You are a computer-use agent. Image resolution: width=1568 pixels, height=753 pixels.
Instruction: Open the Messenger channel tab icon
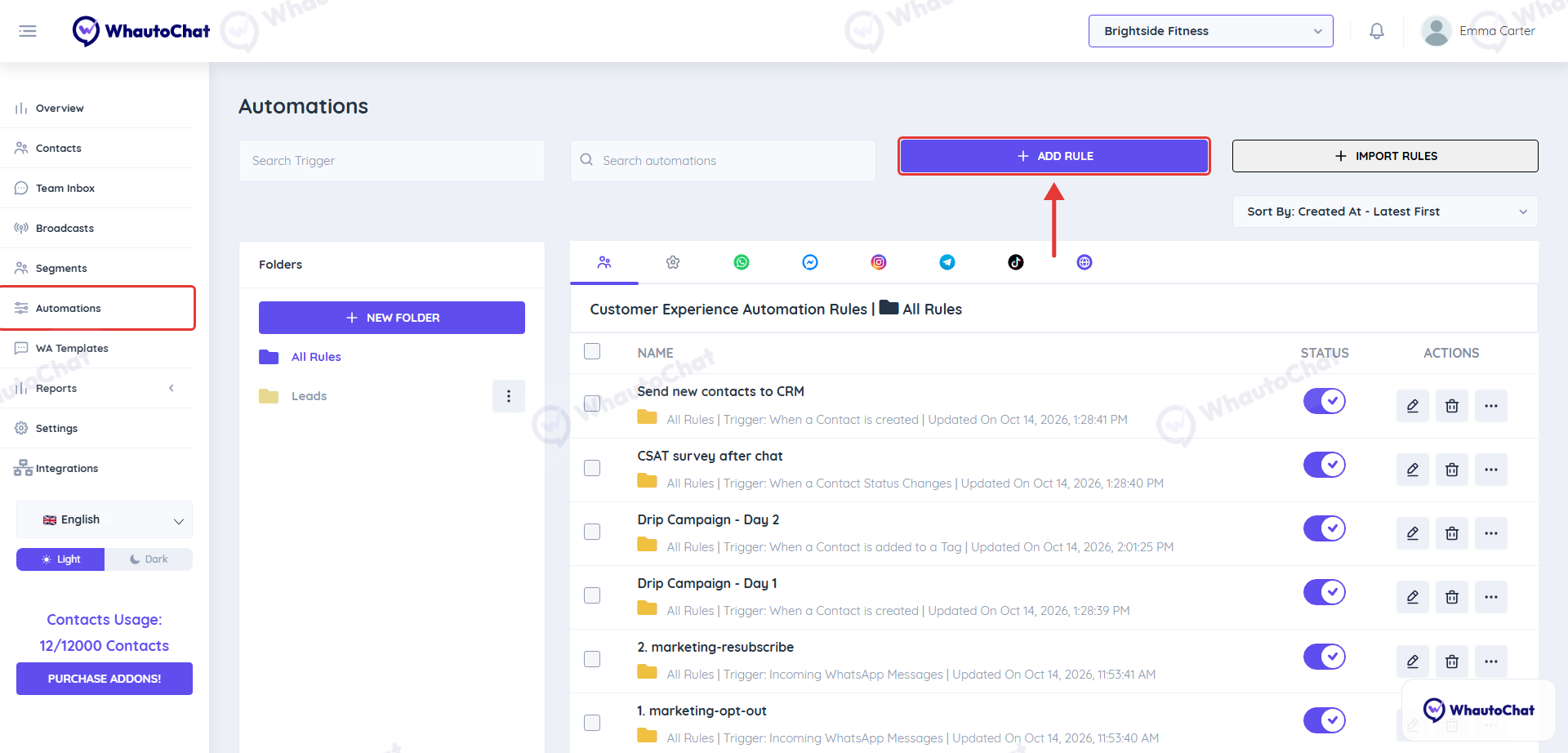(810, 262)
